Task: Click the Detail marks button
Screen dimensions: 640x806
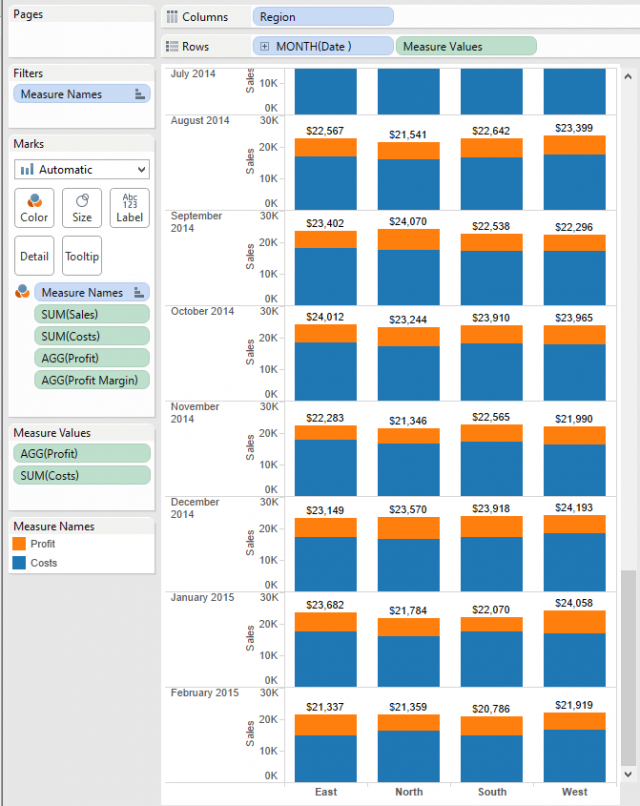Action: click(x=34, y=256)
